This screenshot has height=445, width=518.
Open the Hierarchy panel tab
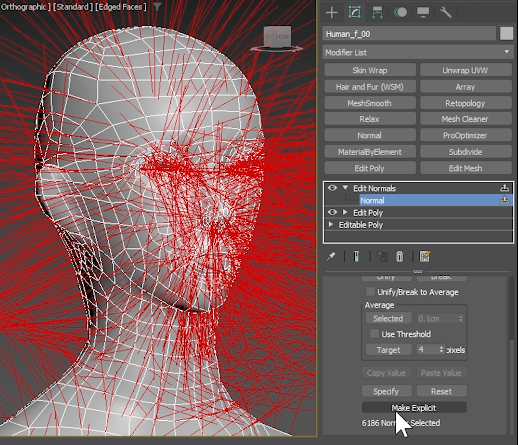(377, 13)
